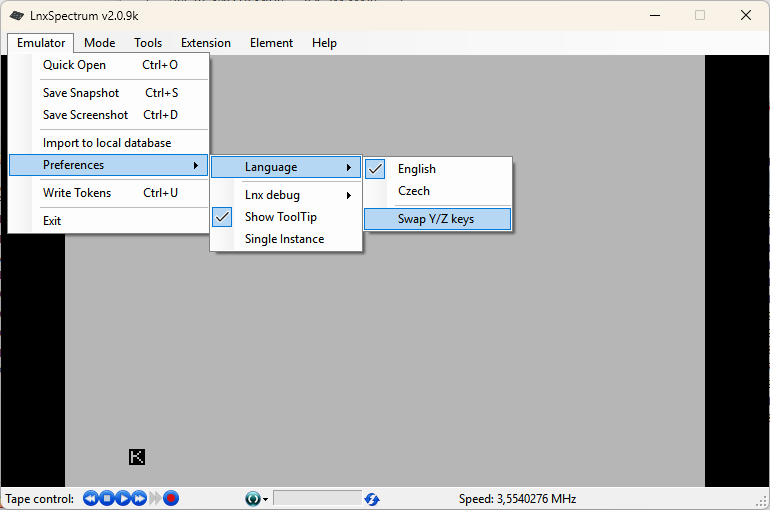The width and height of the screenshot is (770, 510).
Task: Toggle Show ToolTip option
Action: [286, 217]
